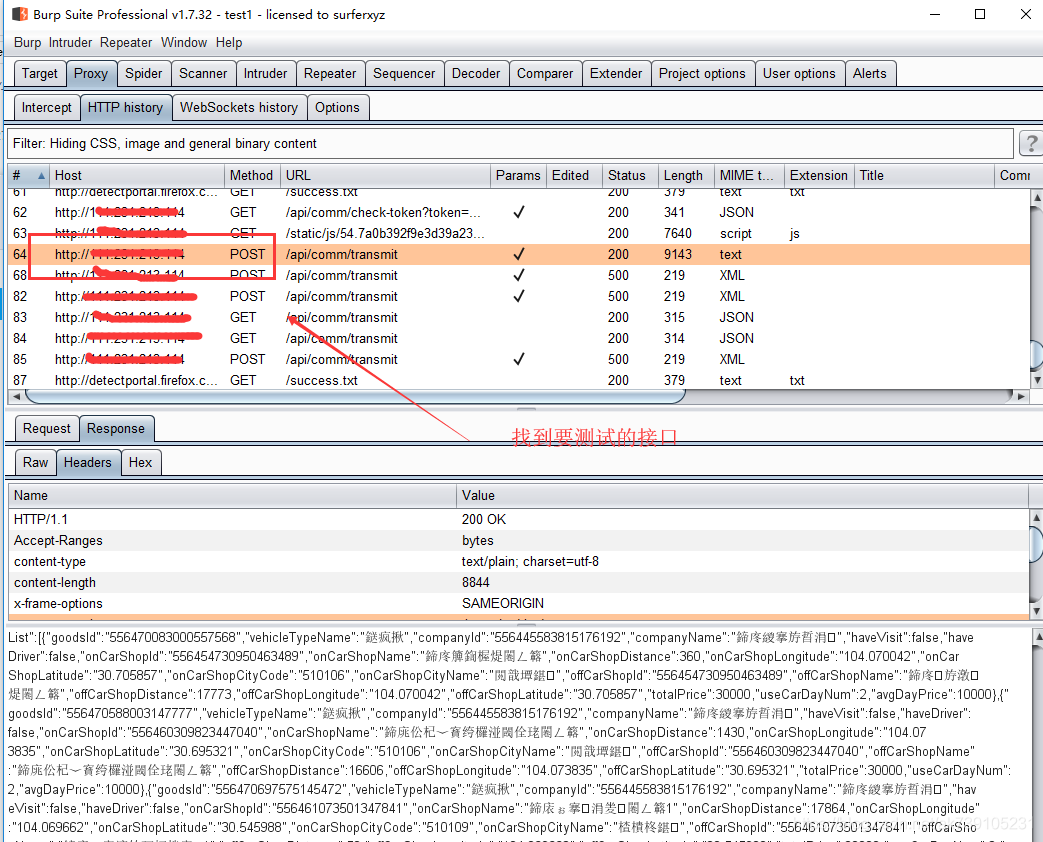
Task: Click the history table scroll-up arrow
Action: (1036, 198)
